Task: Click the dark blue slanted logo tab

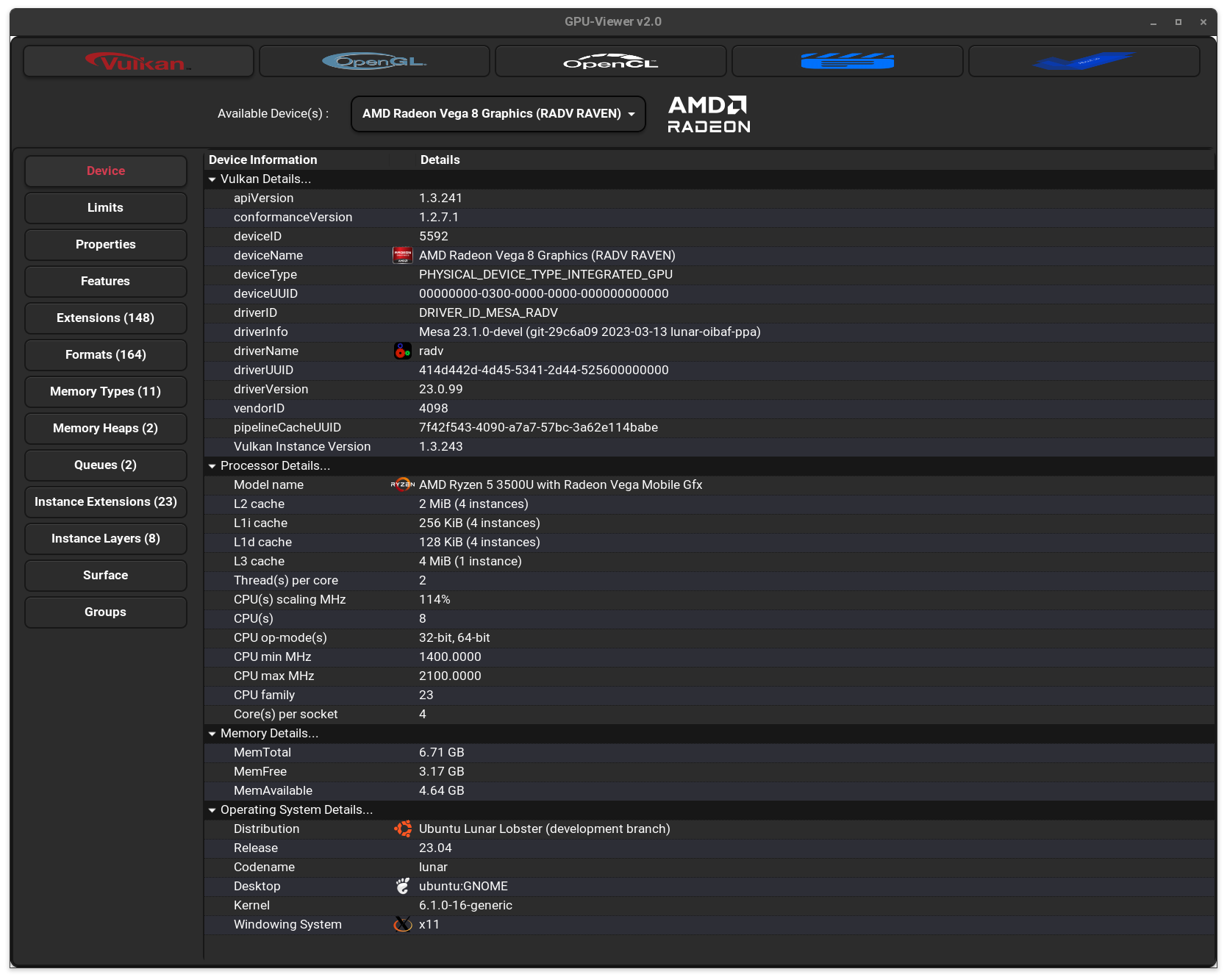Action: coord(1084,62)
